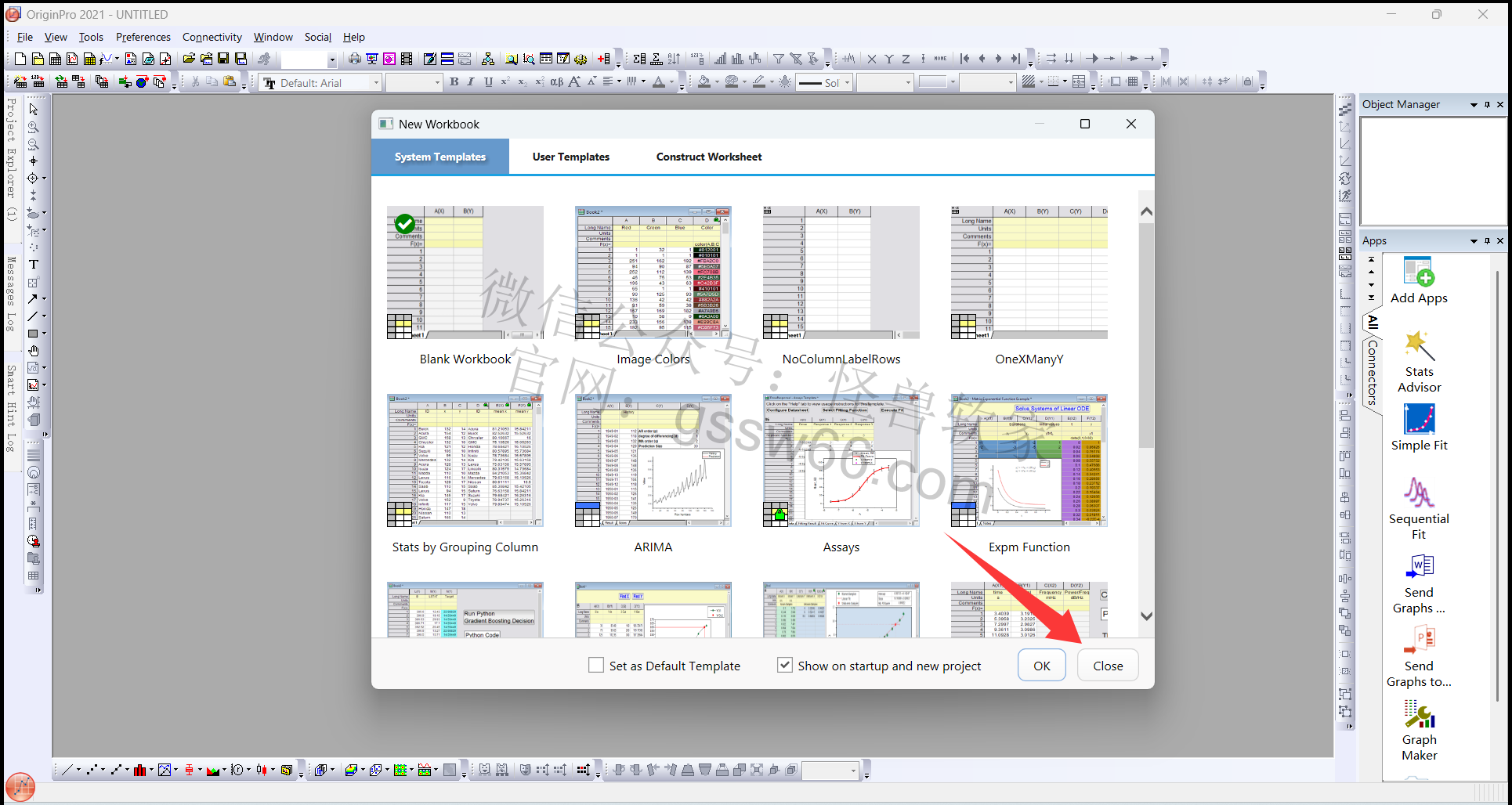
Task: Set column as X designation
Action: (x=872, y=59)
